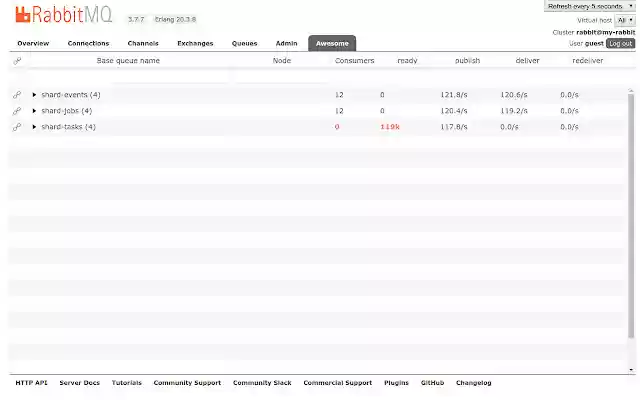Open the Server Docs link
Viewport: 640px width, 400px height.
point(80,383)
